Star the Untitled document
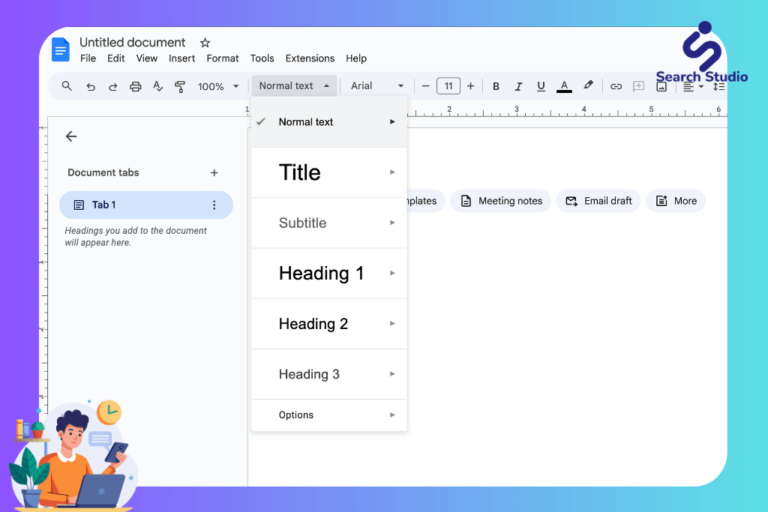Image resolution: width=768 pixels, height=512 pixels. pyautogui.click(x=205, y=43)
